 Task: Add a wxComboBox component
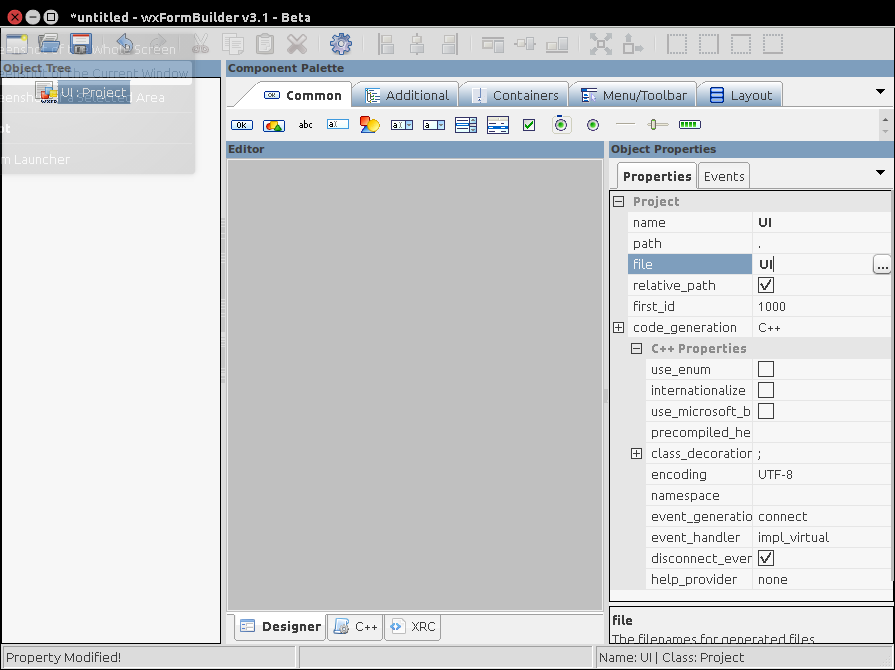[402, 125]
